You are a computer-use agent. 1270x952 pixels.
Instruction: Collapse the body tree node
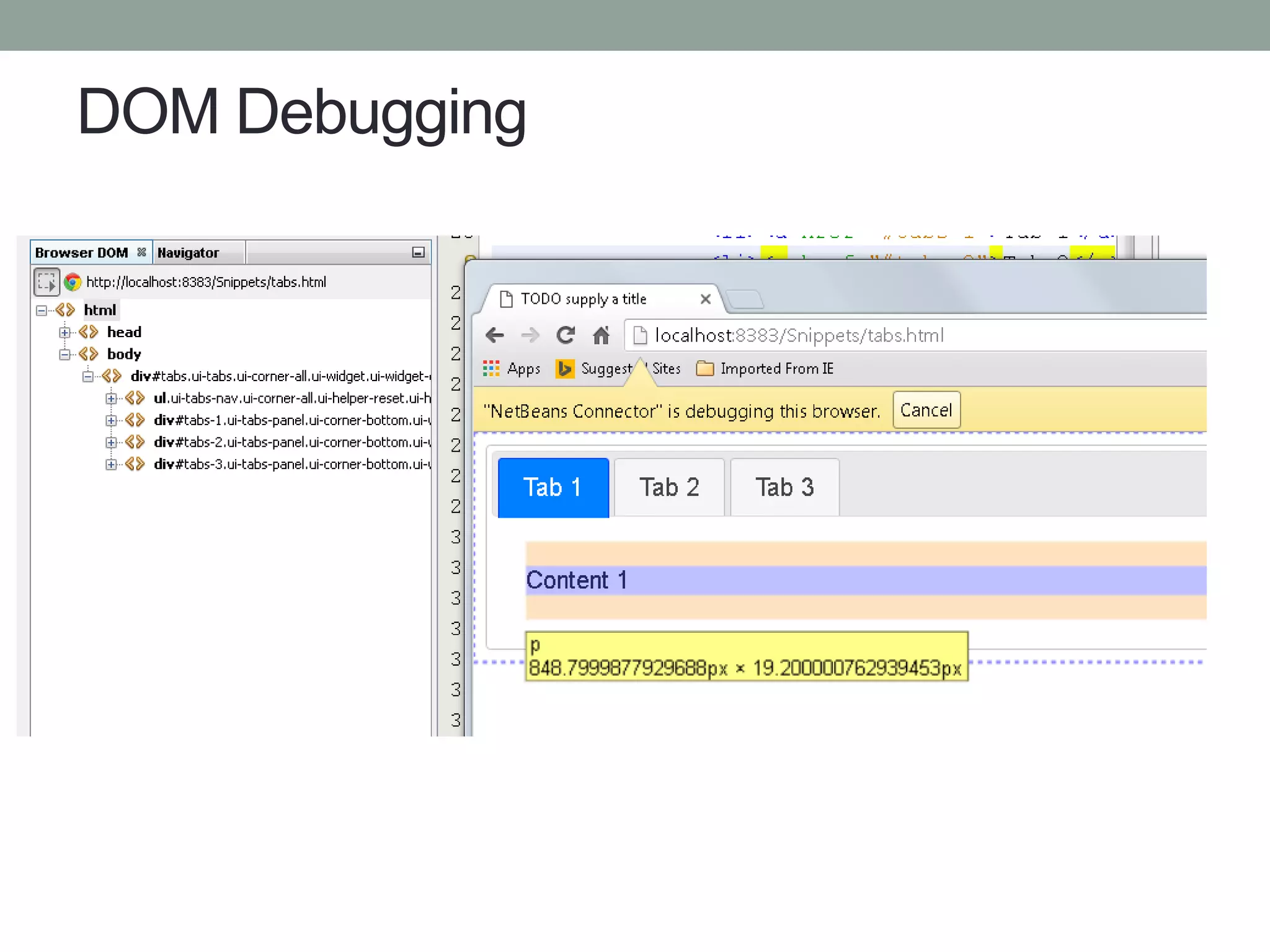tap(64, 355)
